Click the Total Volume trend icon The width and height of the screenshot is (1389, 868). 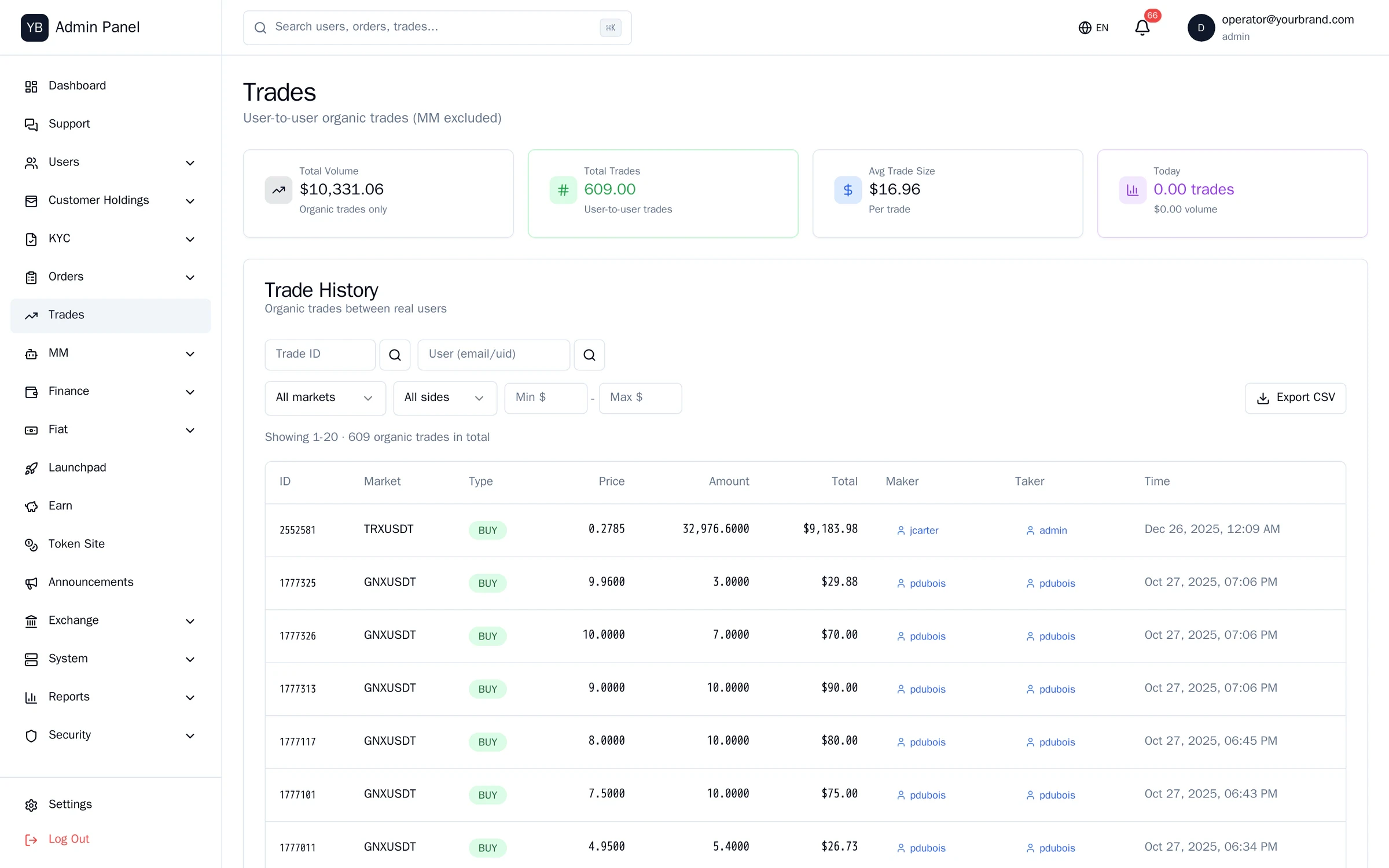coord(278,190)
